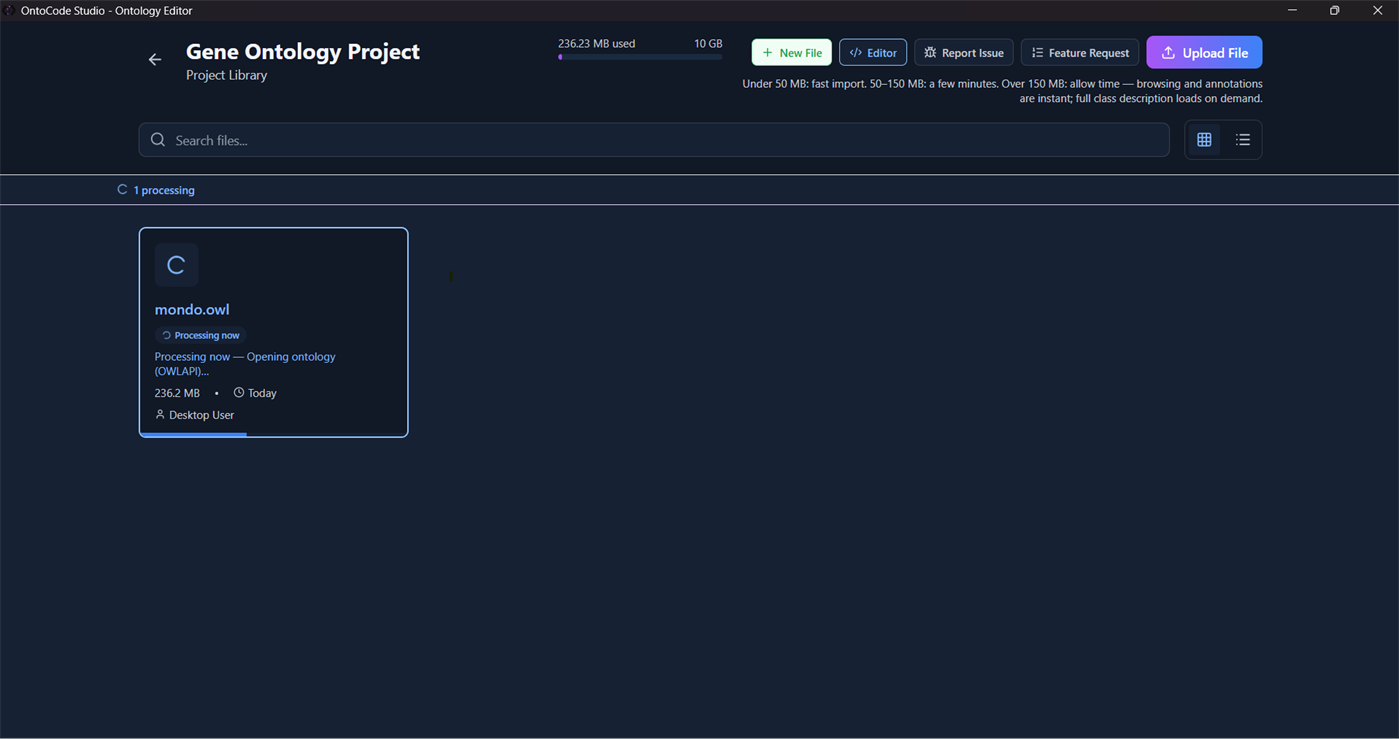The height and width of the screenshot is (739, 1399).
Task: Go back using the left arrow icon
Action: coord(155,60)
